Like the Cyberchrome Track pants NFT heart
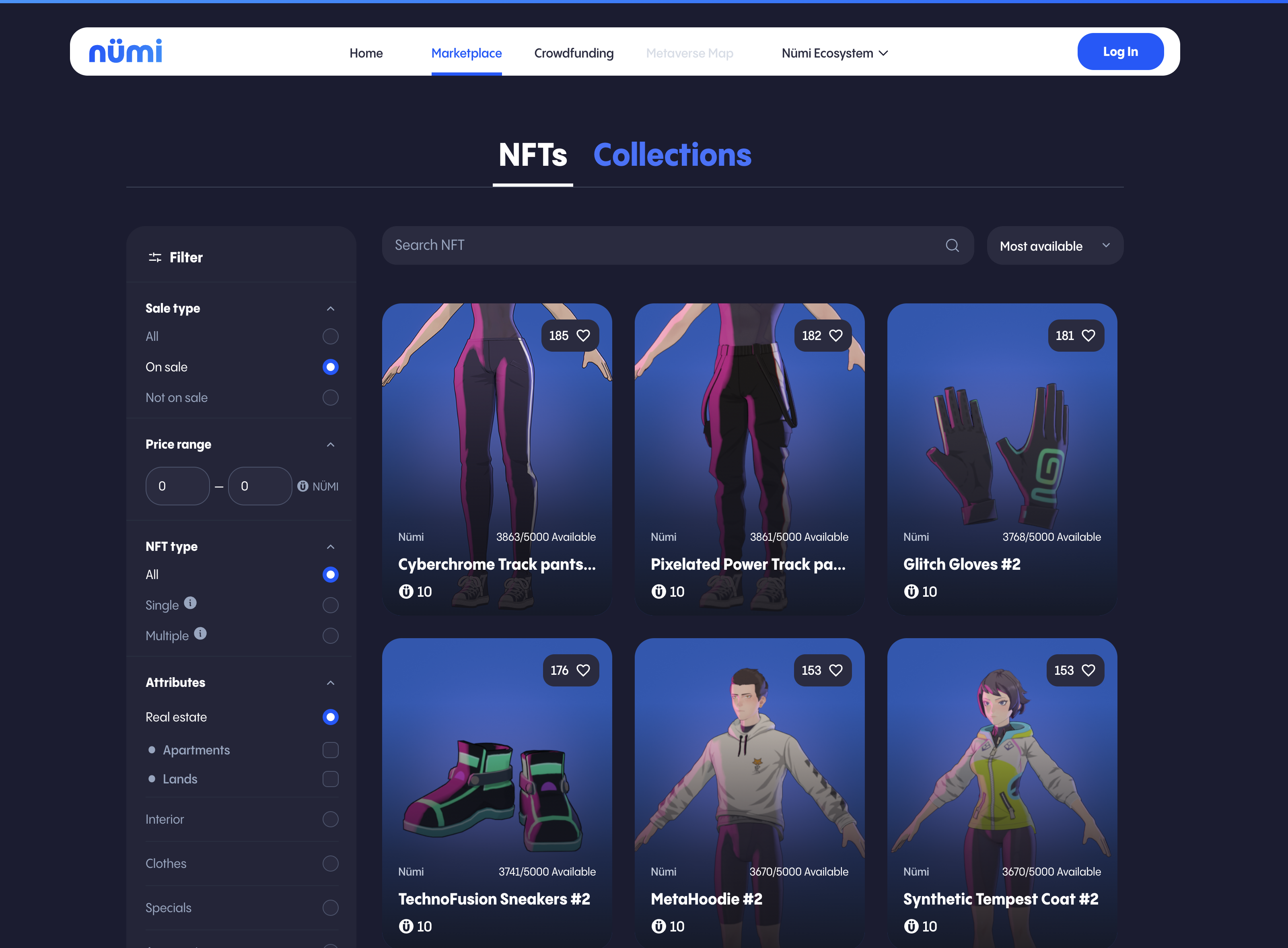 (x=583, y=336)
